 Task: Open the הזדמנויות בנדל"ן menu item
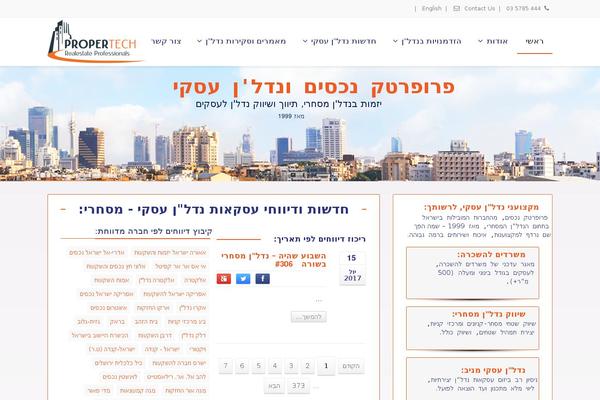(x=431, y=41)
